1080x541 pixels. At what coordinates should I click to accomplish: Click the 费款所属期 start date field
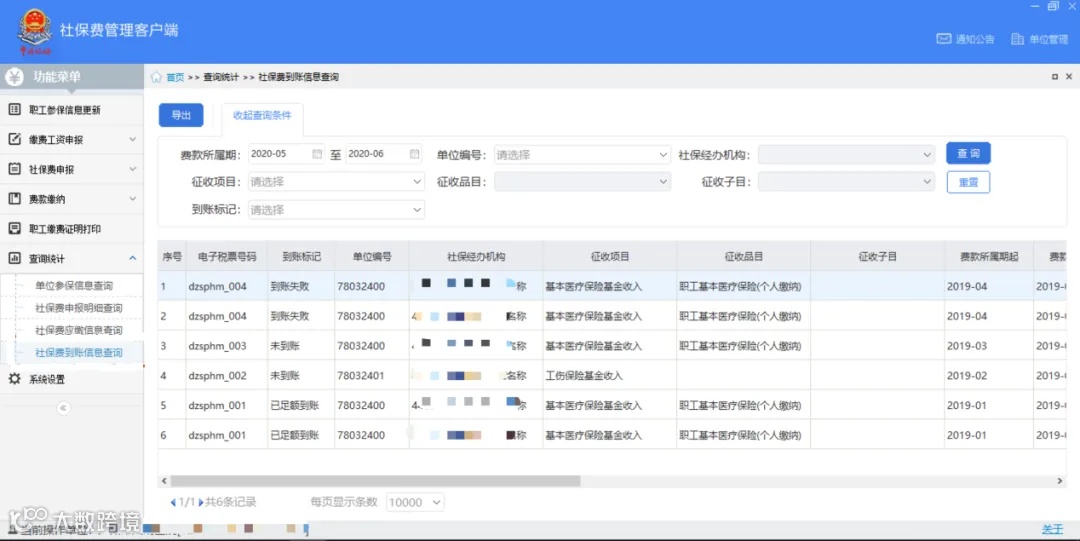click(286, 154)
